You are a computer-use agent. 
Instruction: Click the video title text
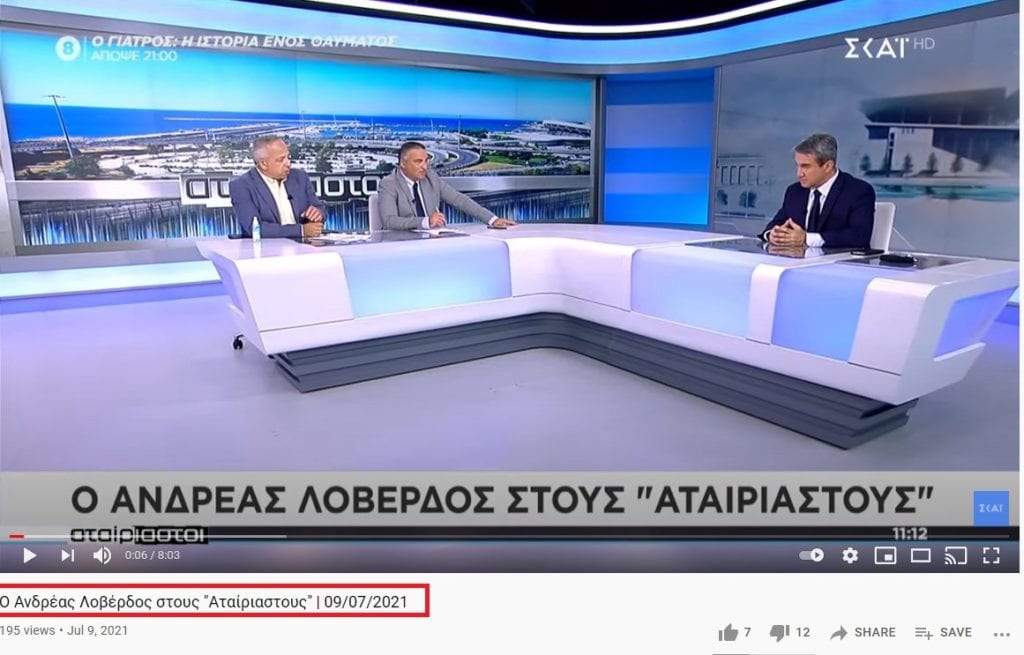(x=203, y=601)
